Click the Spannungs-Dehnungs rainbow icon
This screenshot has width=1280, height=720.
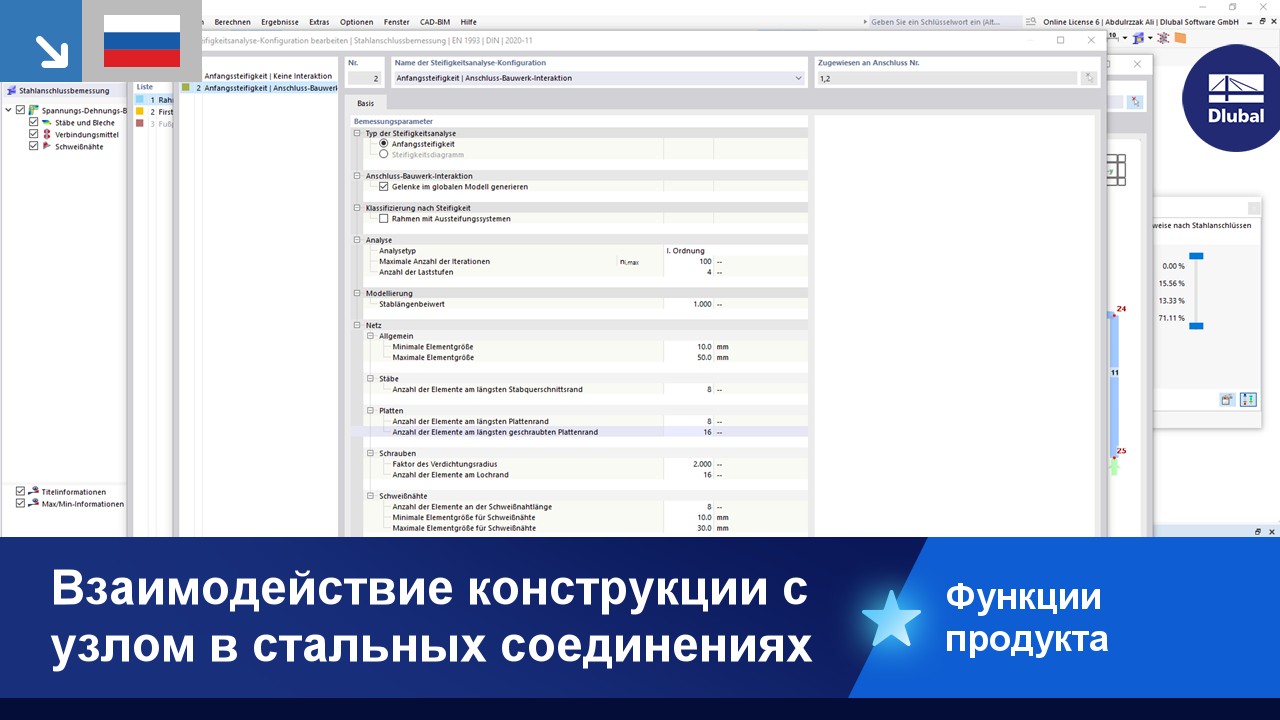tap(34, 110)
